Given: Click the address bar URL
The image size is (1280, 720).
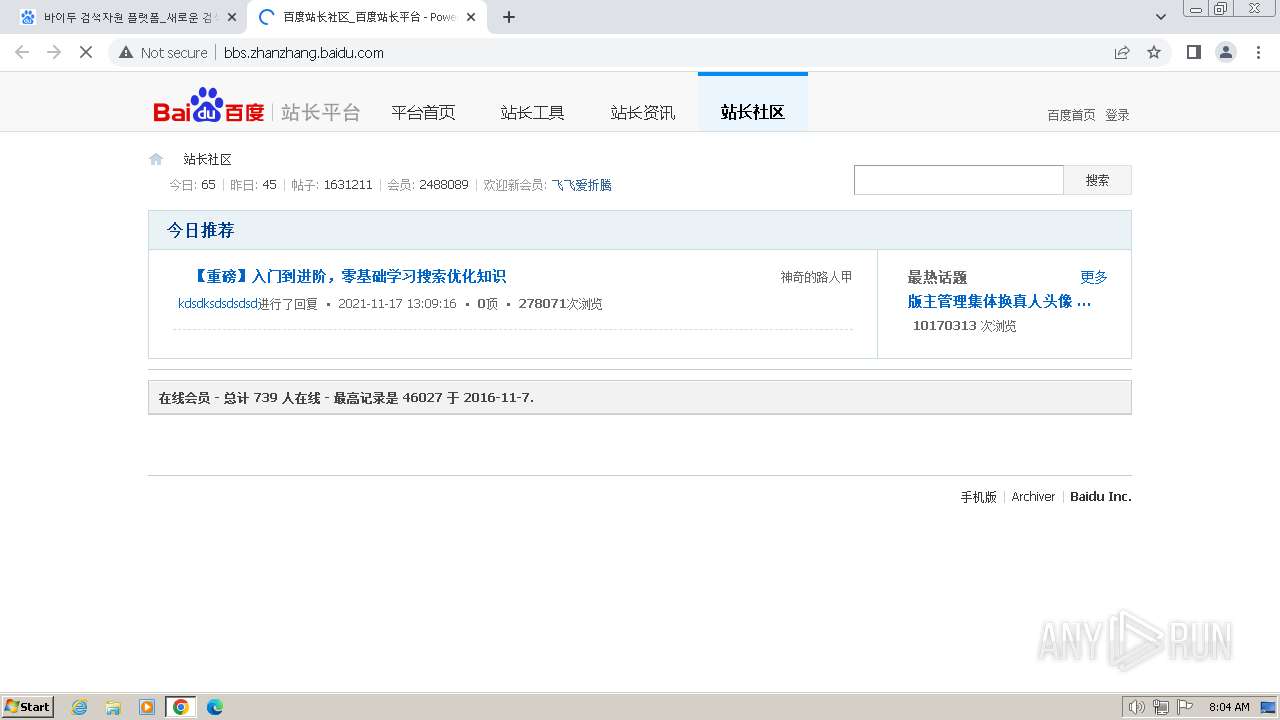Looking at the screenshot, I should click(x=304, y=52).
